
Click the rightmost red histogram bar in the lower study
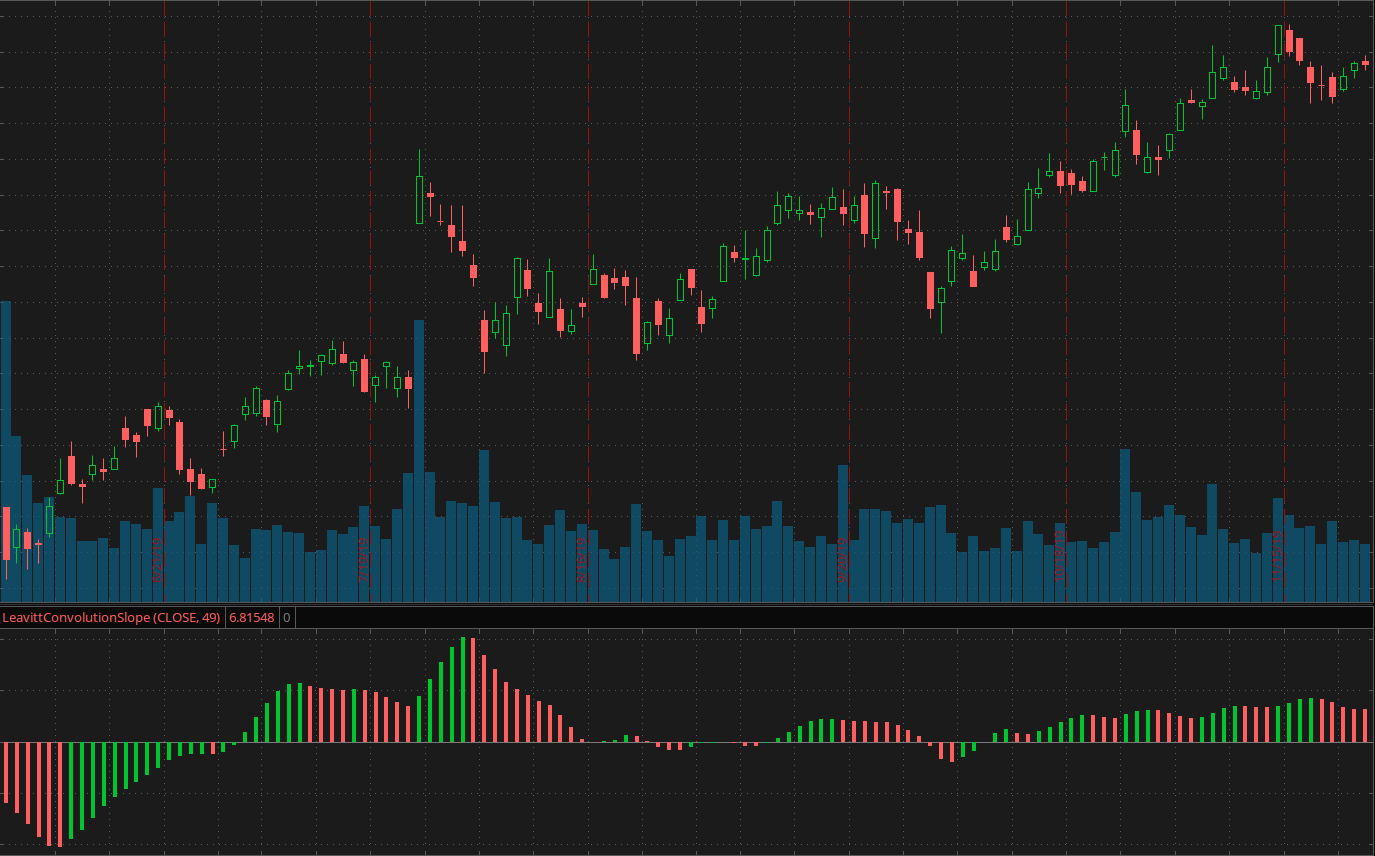coord(1365,725)
